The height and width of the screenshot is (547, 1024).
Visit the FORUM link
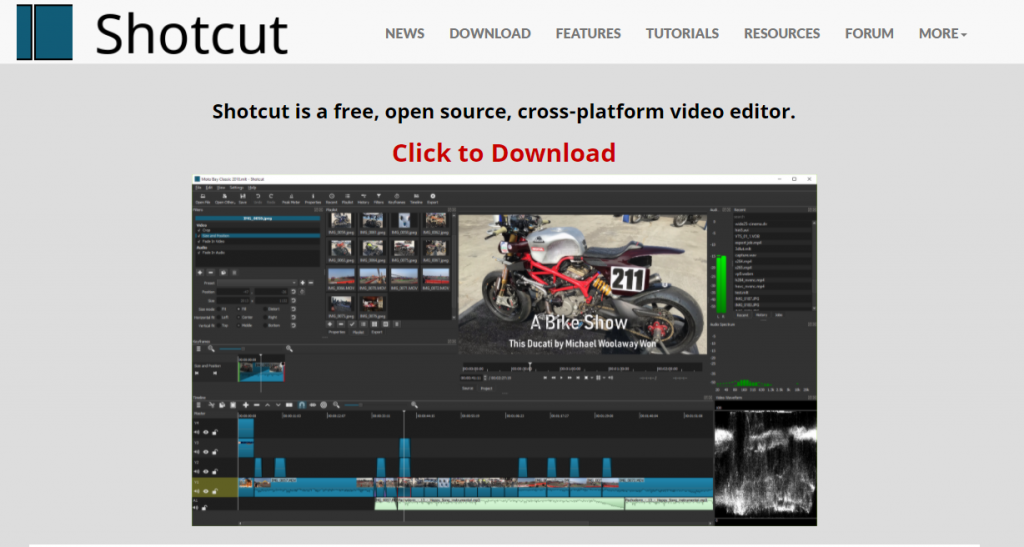coord(869,33)
